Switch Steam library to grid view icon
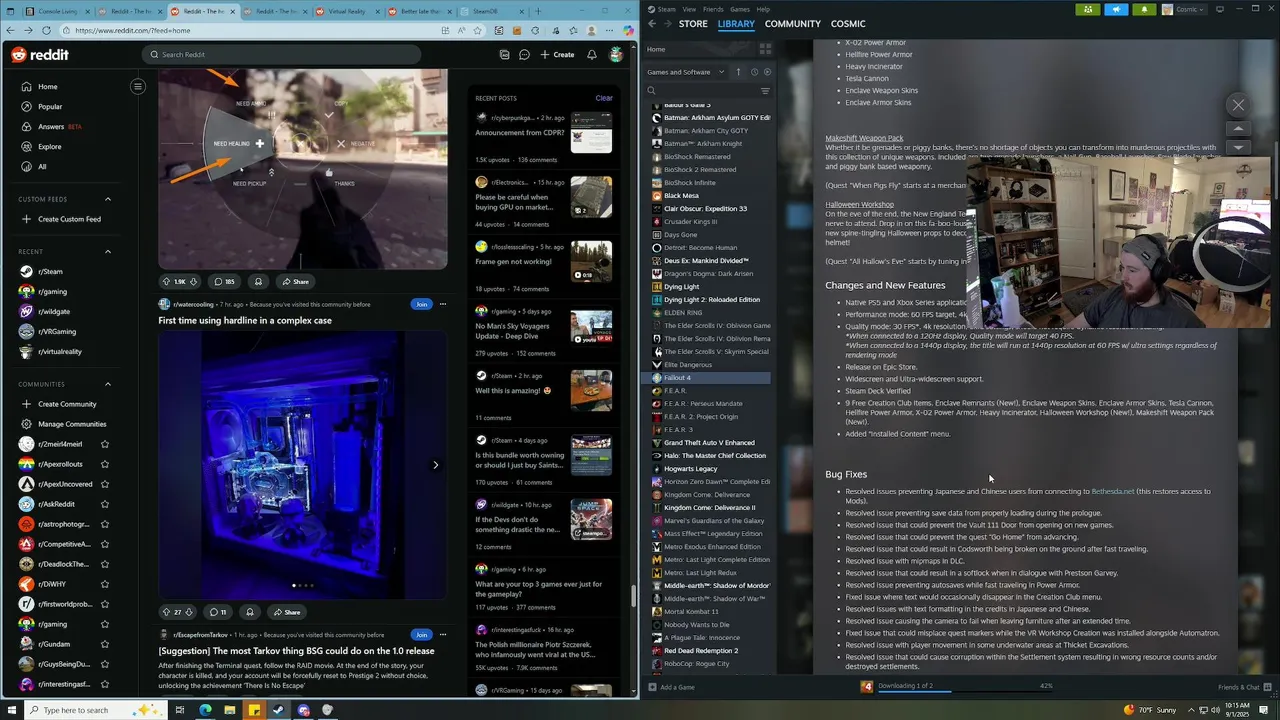This screenshot has width=1280, height=720. point(765,49)
